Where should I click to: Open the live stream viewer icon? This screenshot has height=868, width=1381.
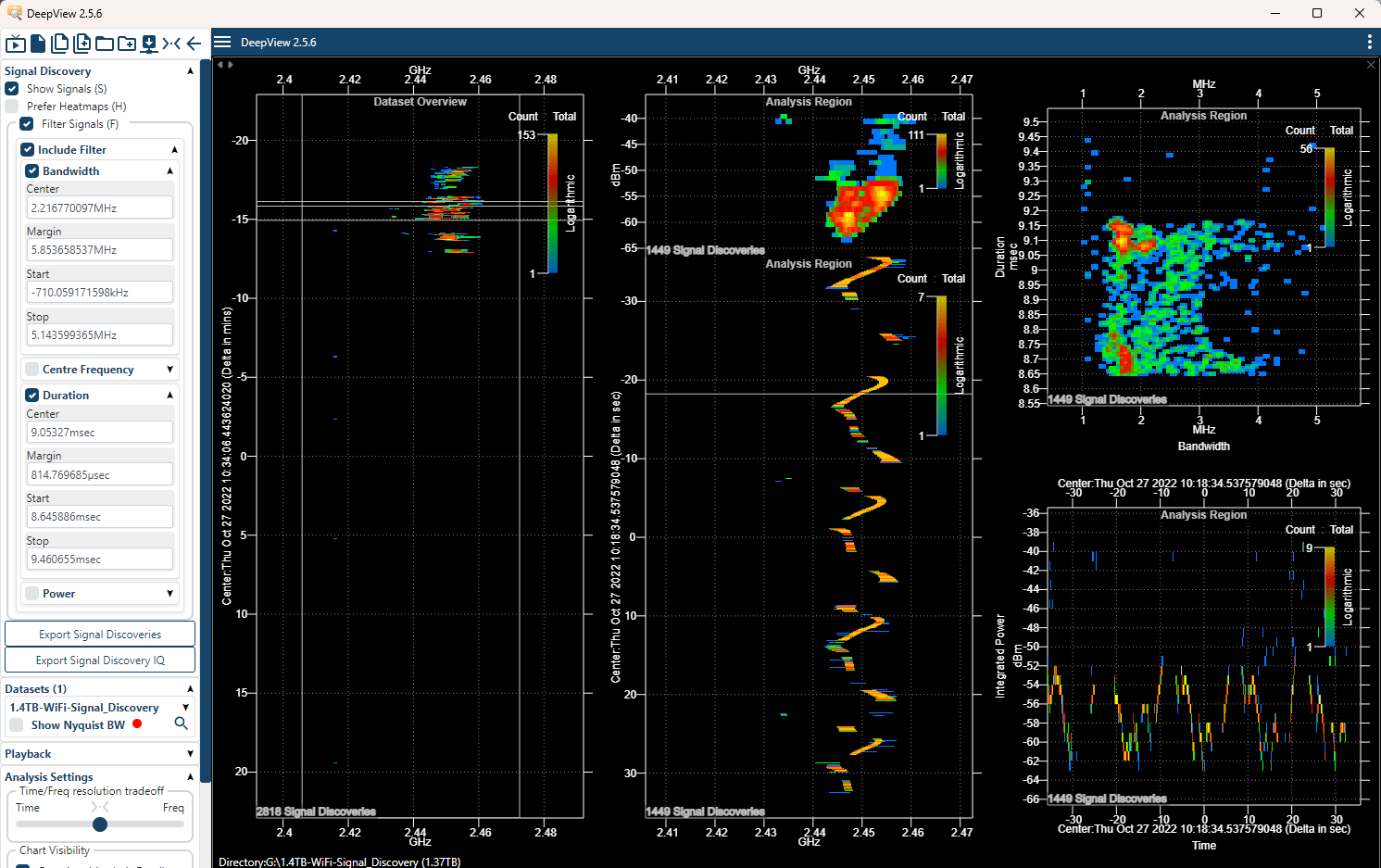pyautogui.click(x=16, y=43)
